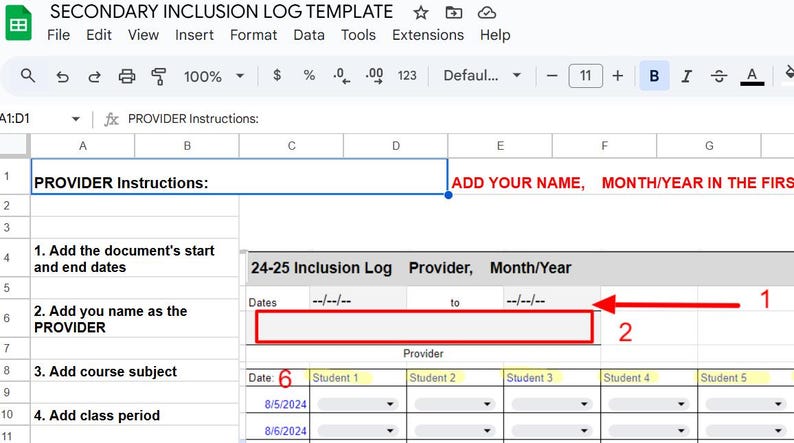Open the search menus magnifier icon

tap(28, 76)
